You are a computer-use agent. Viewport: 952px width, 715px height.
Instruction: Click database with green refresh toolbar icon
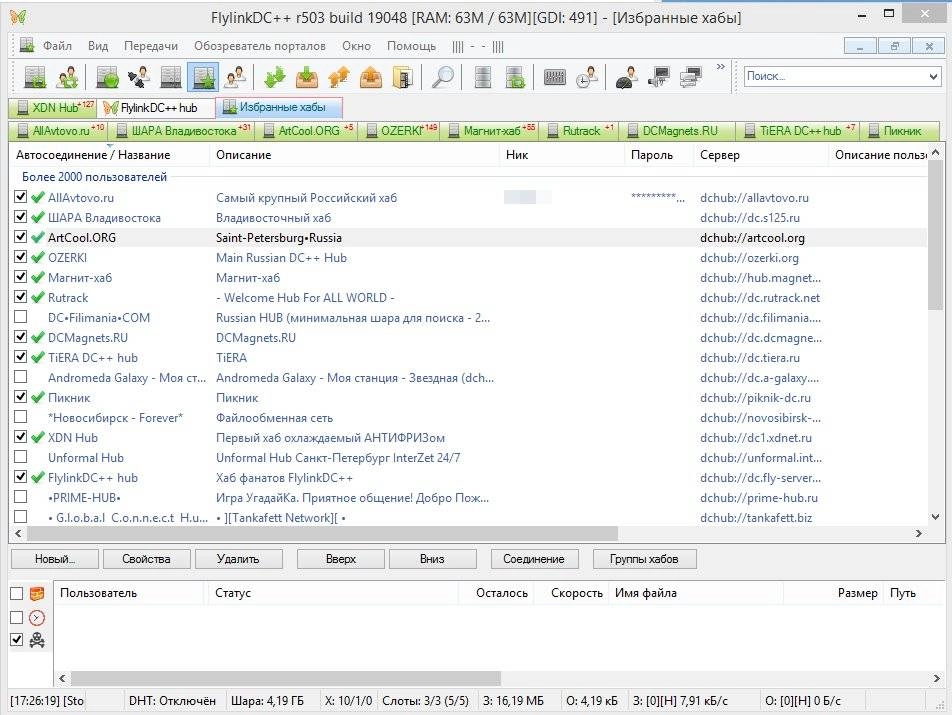(x=515, y=77)
